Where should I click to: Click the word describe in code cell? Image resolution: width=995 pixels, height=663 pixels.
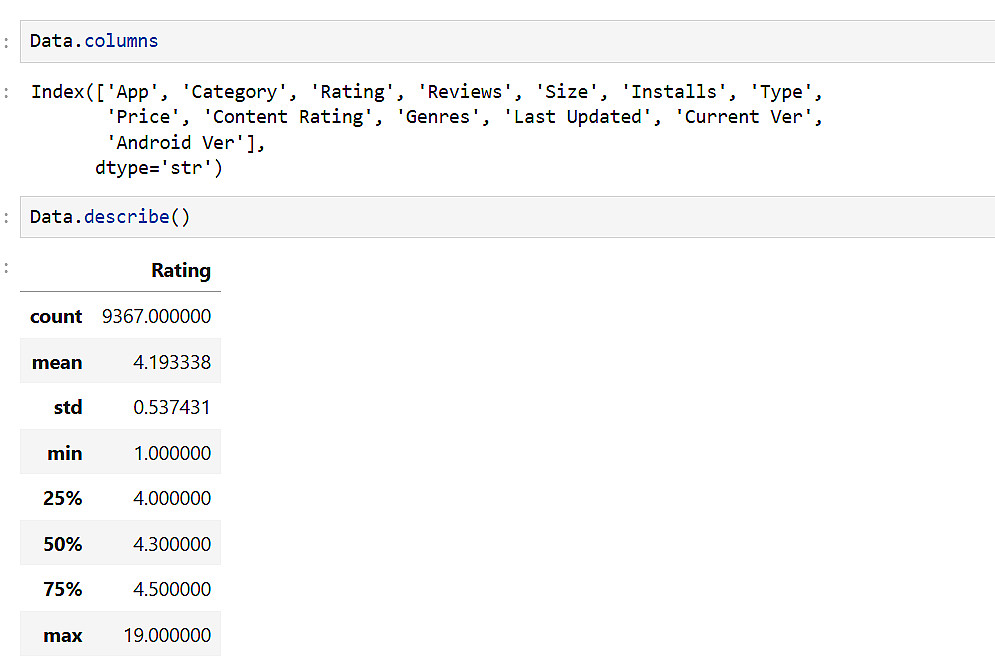pos(126,217)
